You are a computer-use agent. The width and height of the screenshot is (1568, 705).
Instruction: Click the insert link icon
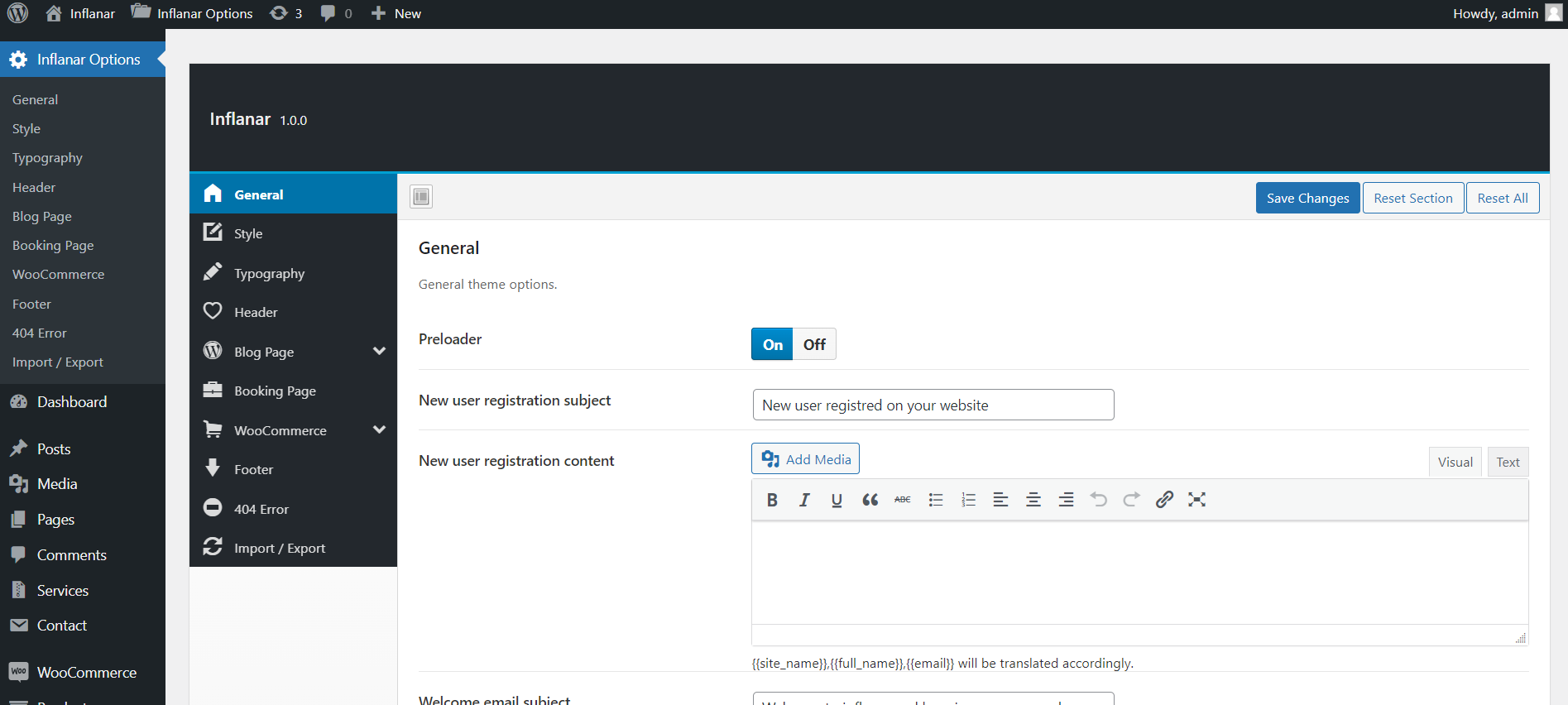pyautogui.click(x=1164, y=500)
